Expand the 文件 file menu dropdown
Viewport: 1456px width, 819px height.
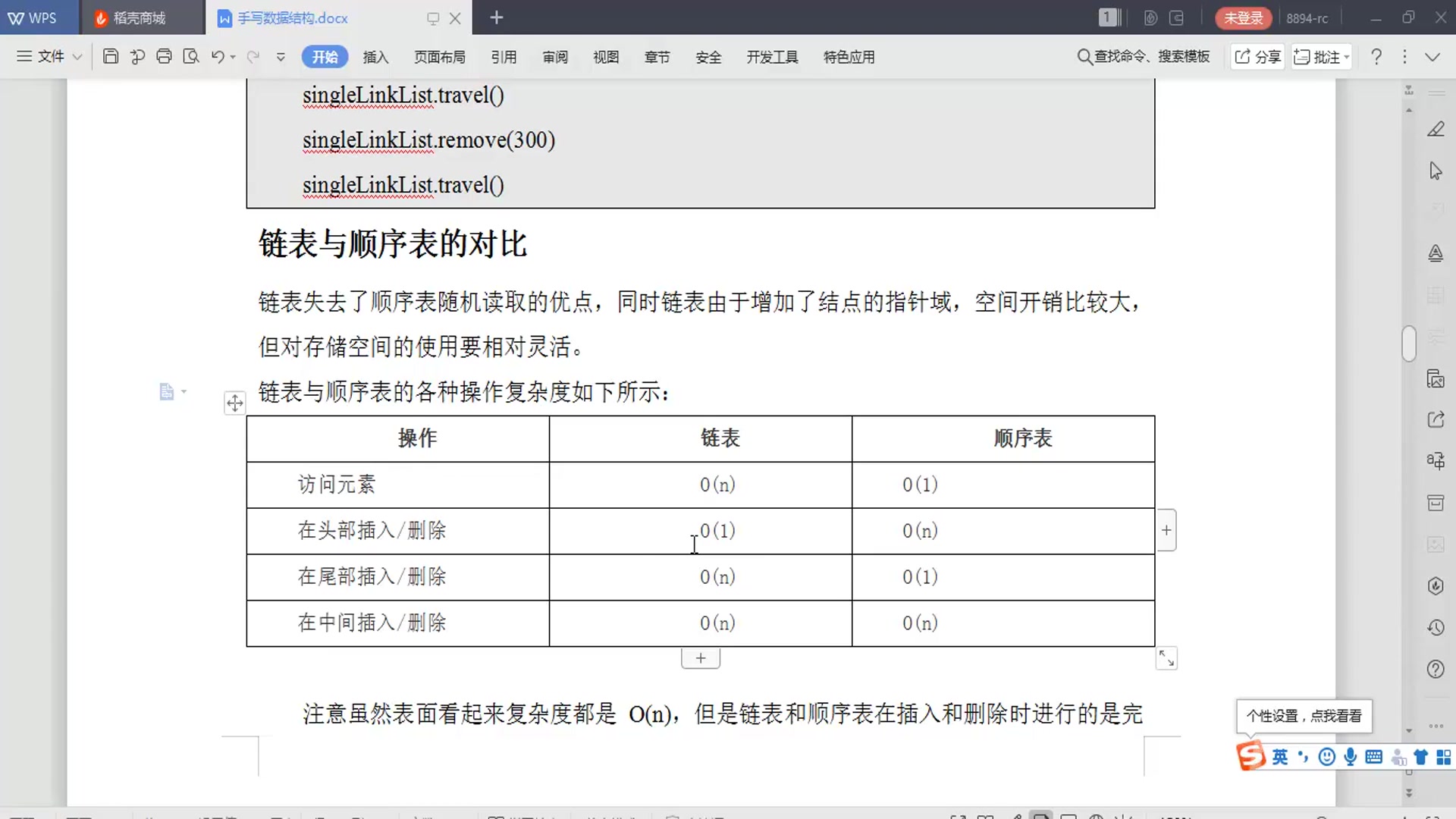click(x=47, y=57)
